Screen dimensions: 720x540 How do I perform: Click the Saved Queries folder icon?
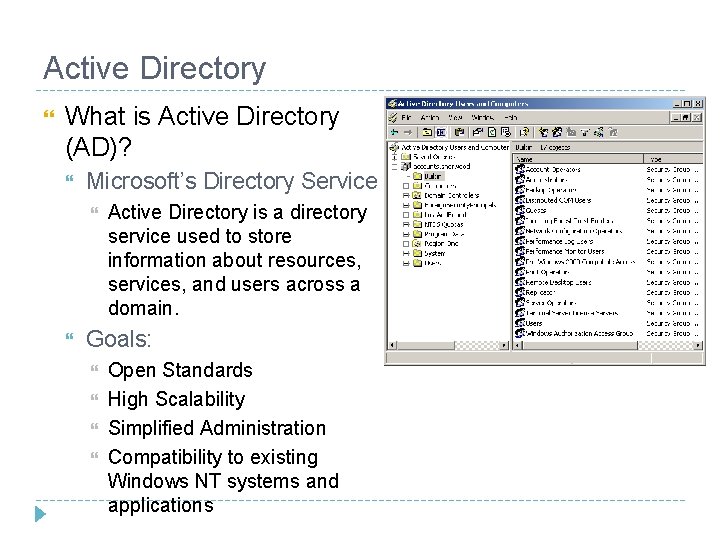406,157
